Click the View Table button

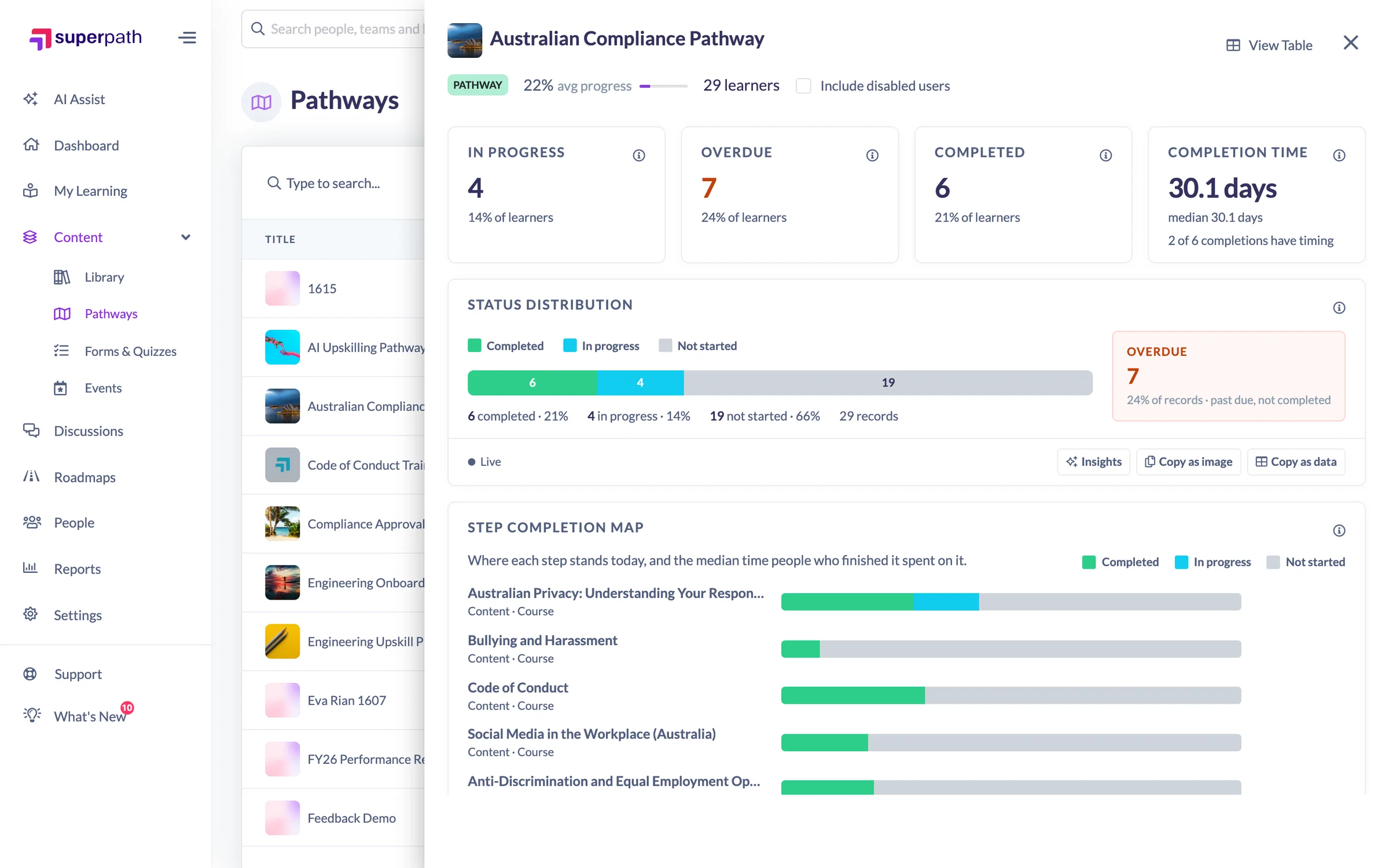coord(1269,45)
